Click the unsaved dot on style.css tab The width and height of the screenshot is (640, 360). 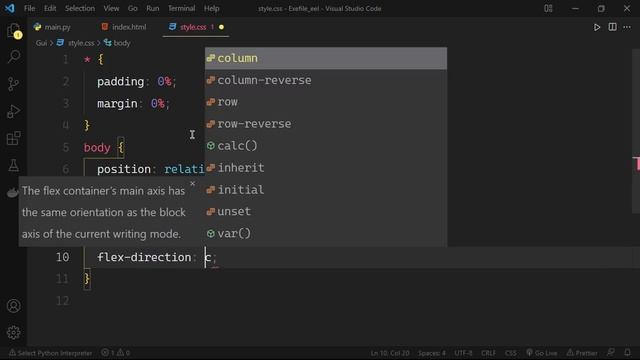coord(221,27)
